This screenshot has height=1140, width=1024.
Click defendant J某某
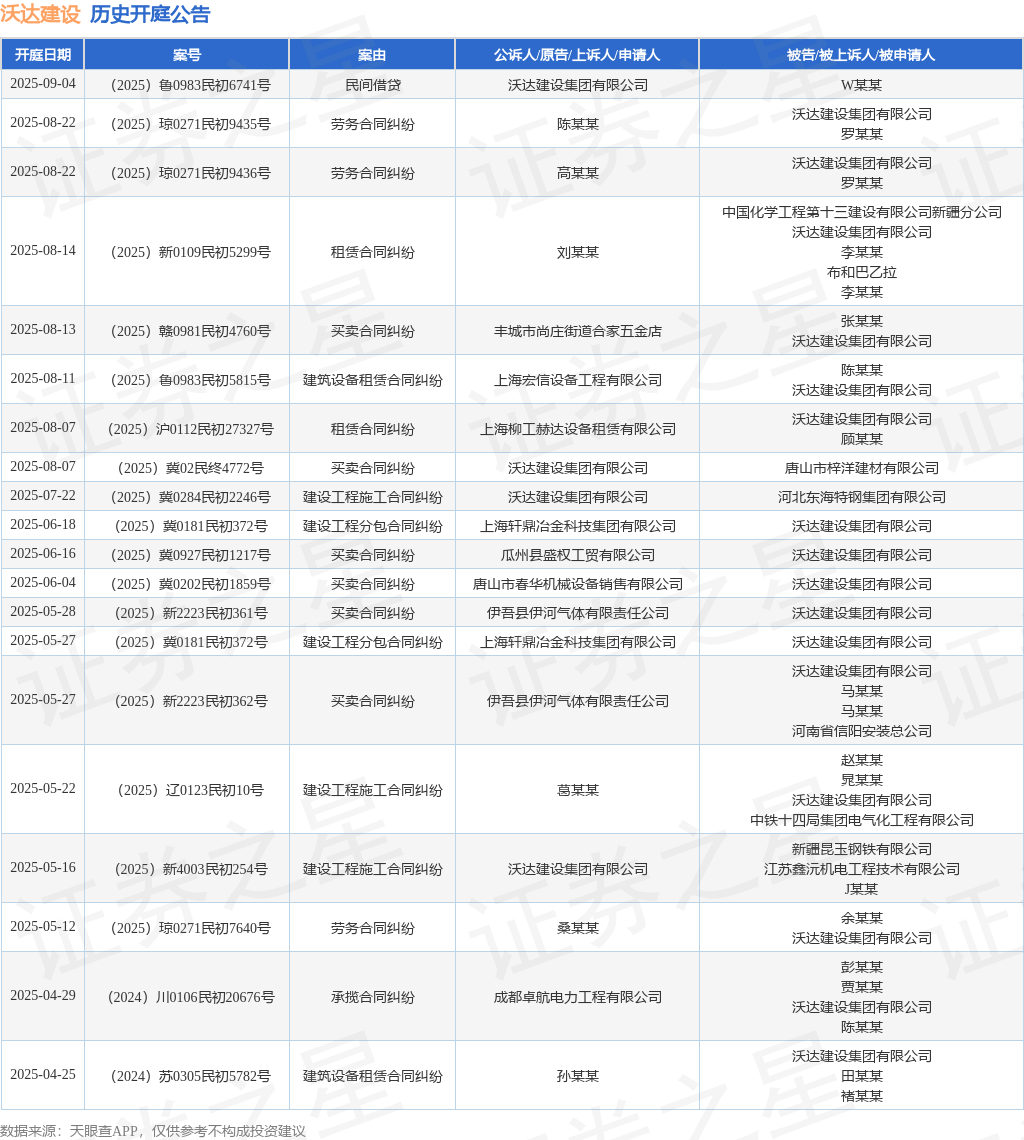tap(861, 889)
